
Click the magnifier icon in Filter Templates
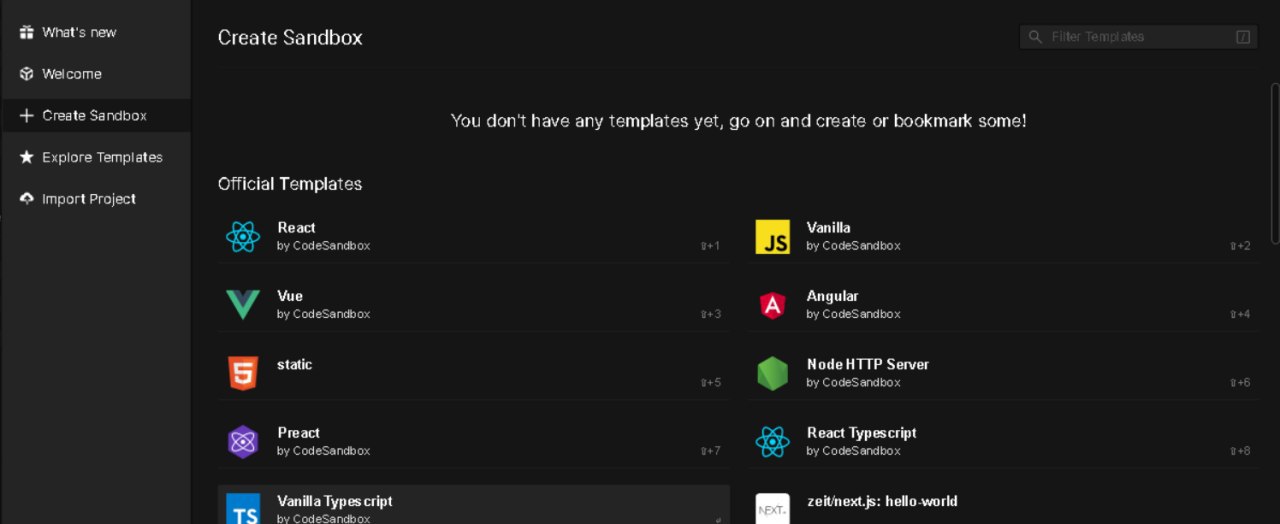pyautogui.click(x=1035, y=37)
